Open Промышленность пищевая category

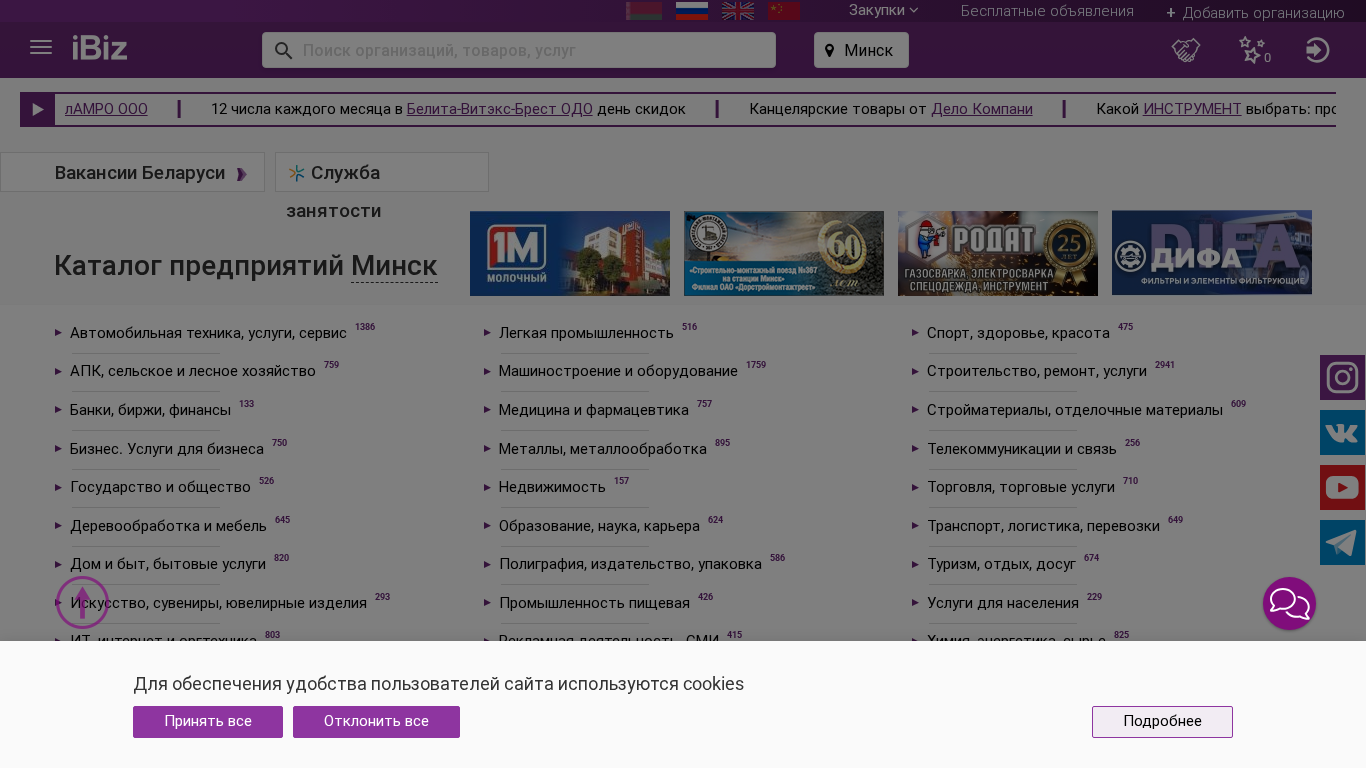click(x=594, y=603)
